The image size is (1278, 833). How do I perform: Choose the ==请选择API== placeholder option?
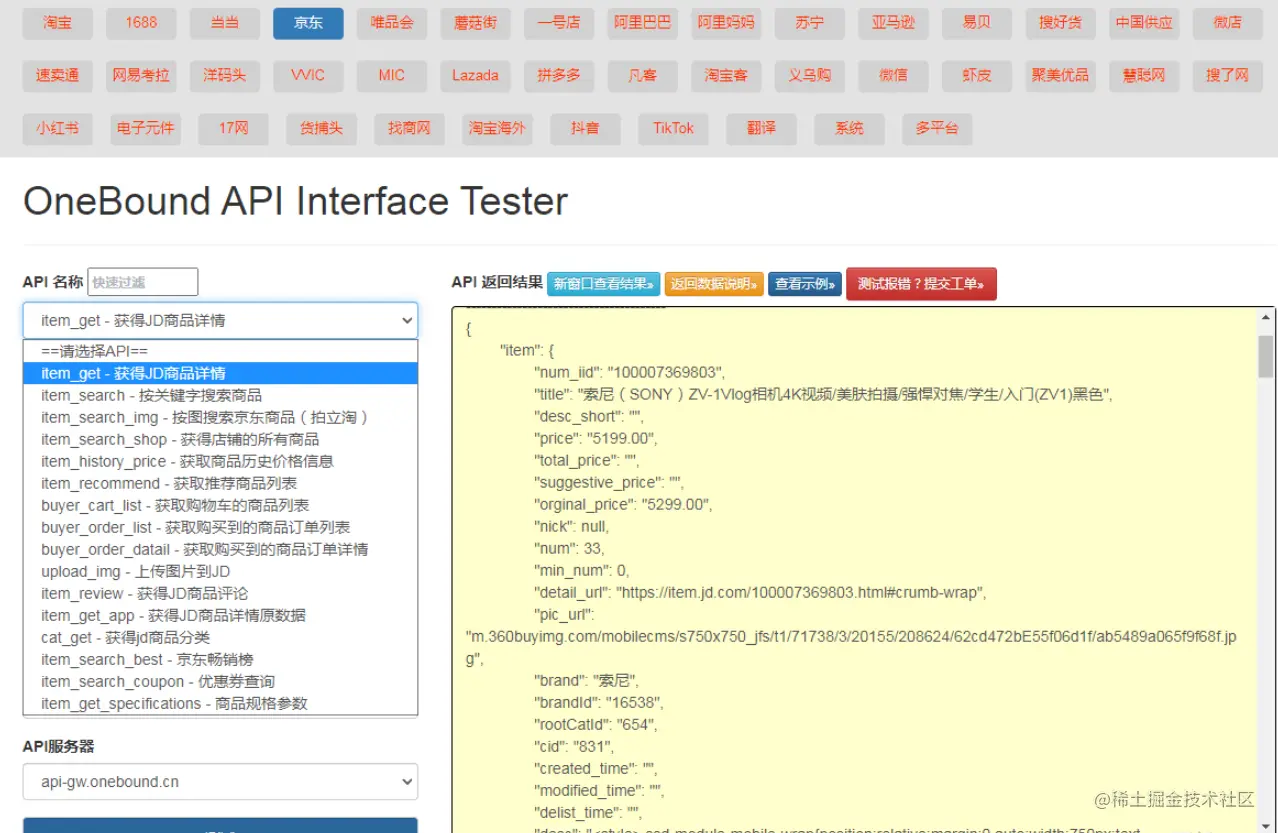(220, 351)
